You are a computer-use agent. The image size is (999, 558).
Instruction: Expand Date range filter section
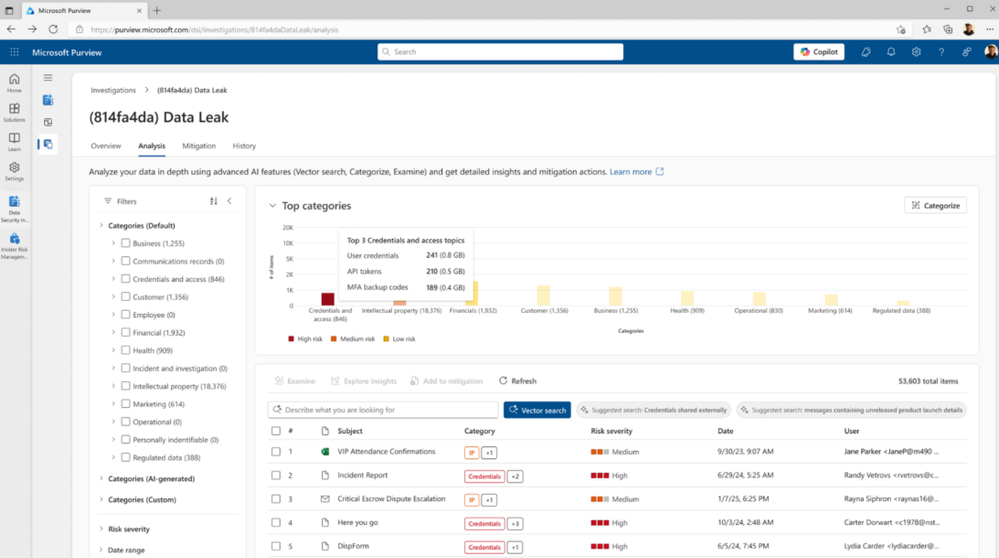coord(101,550)
